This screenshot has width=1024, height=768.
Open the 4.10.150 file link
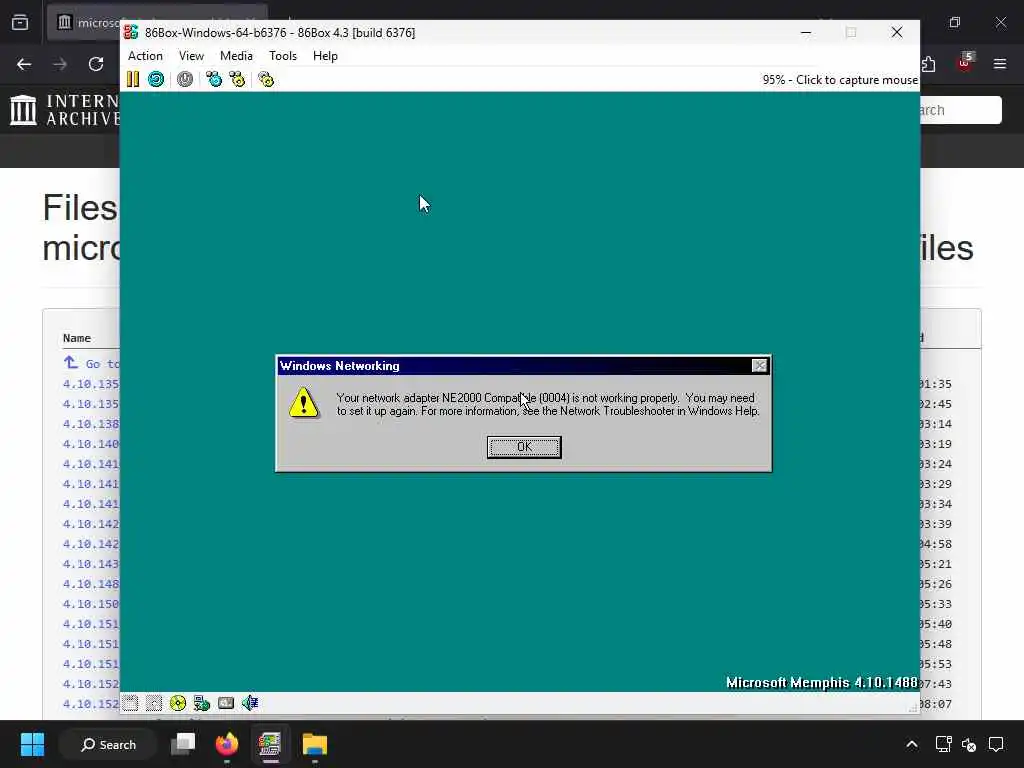pos(91,604)
